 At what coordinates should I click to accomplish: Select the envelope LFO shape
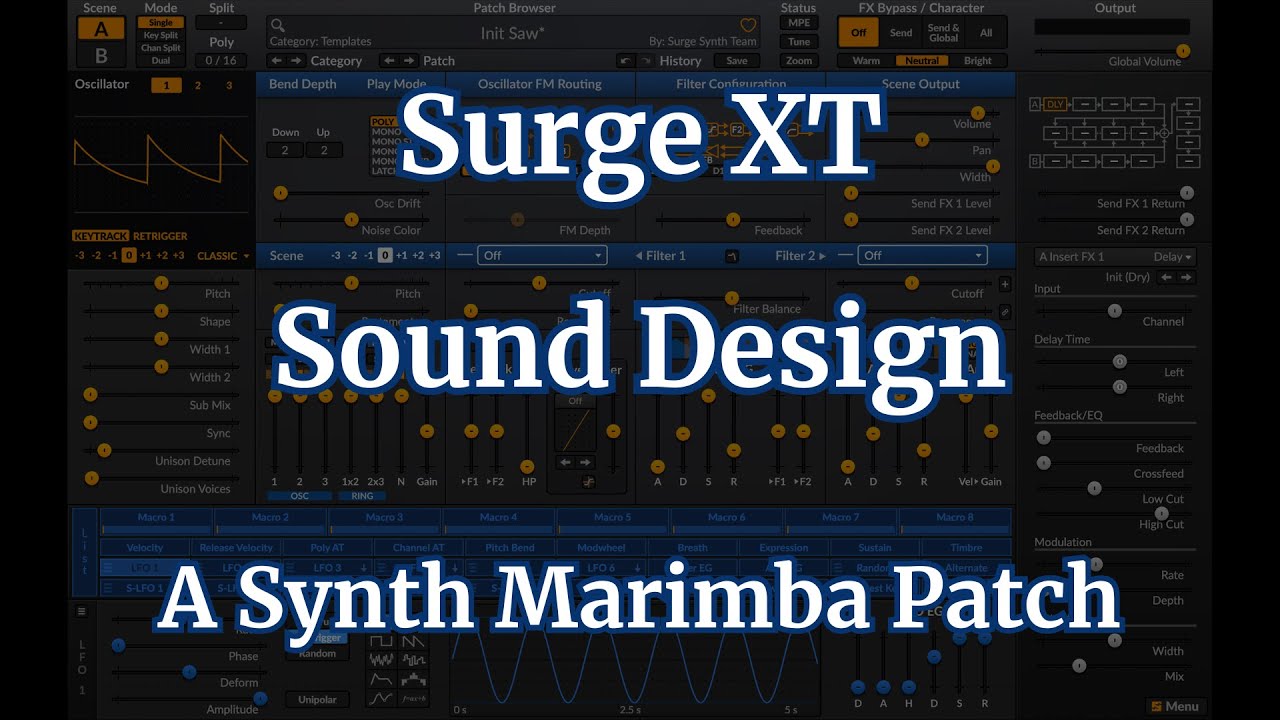pos(381,680)
